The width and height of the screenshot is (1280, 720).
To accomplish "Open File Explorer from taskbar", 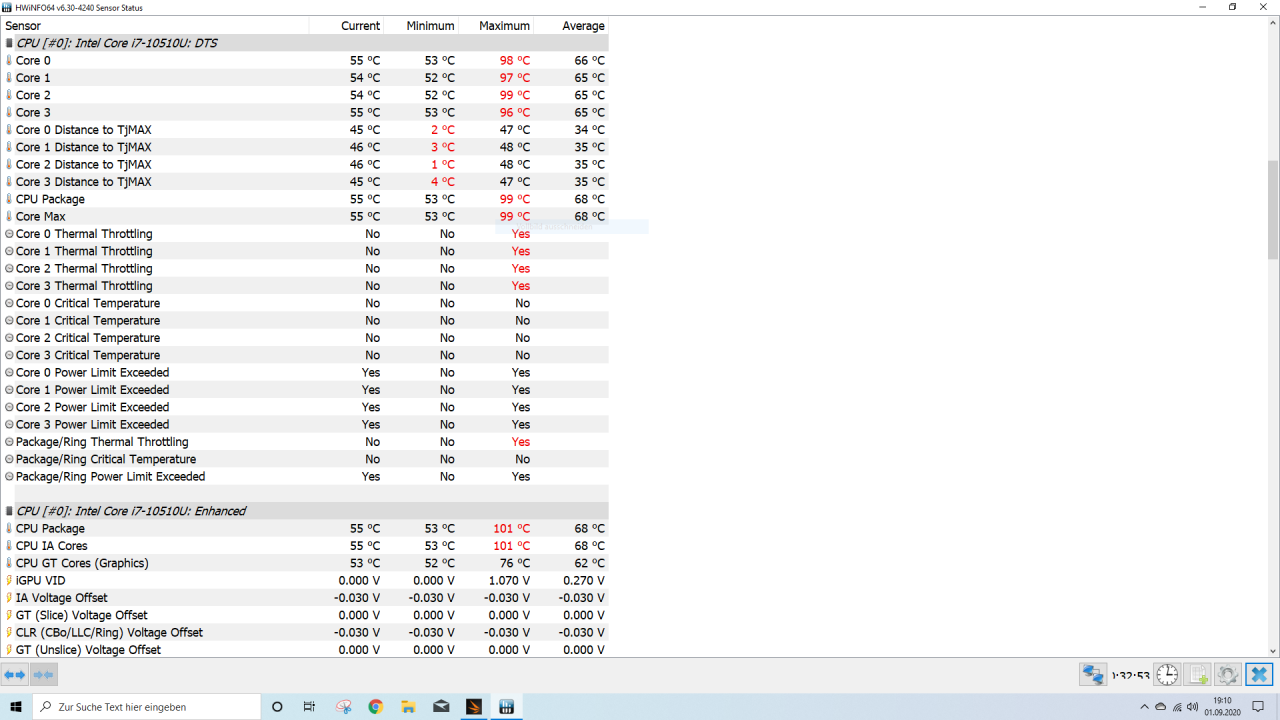I will (x=408, y=707).
